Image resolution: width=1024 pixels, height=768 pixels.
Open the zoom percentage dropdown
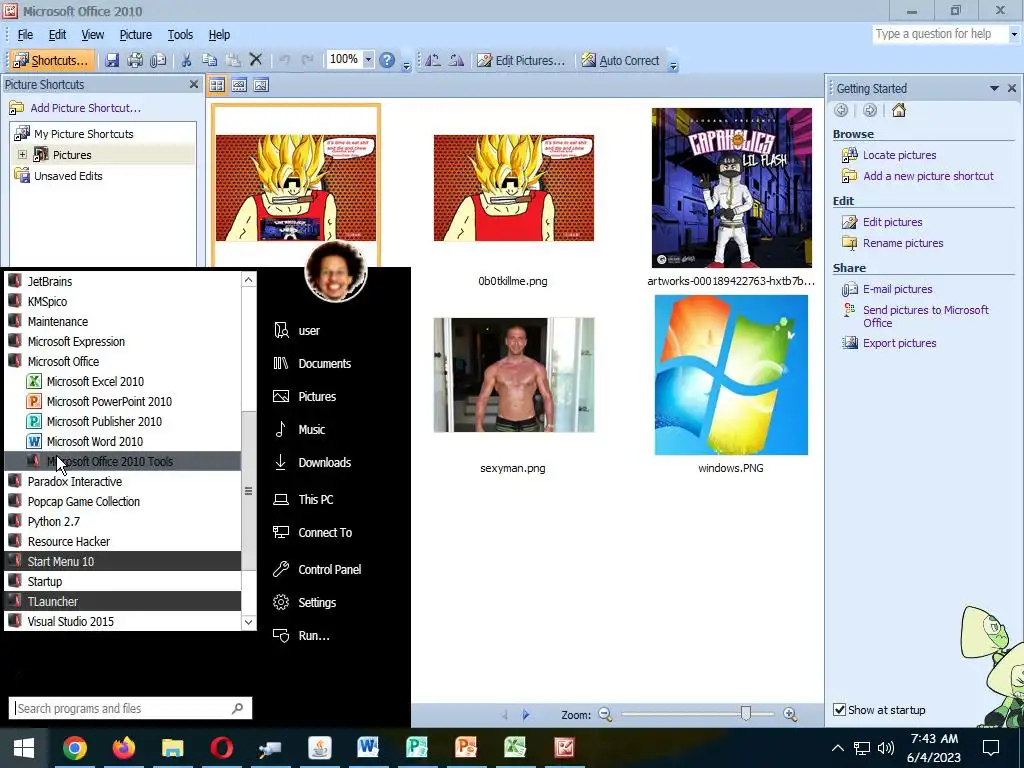coord(368,59)
